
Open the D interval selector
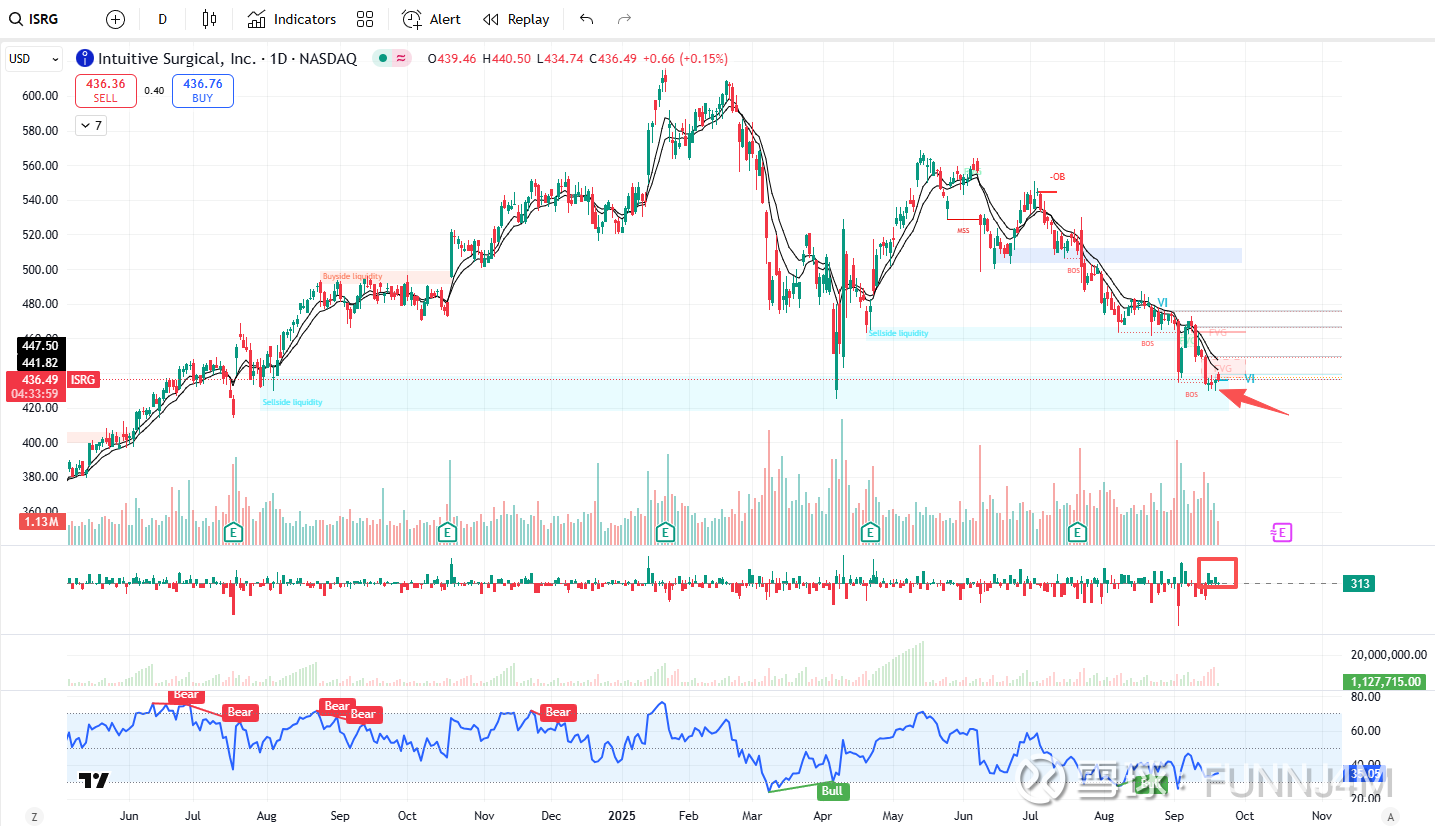[162, 19]
